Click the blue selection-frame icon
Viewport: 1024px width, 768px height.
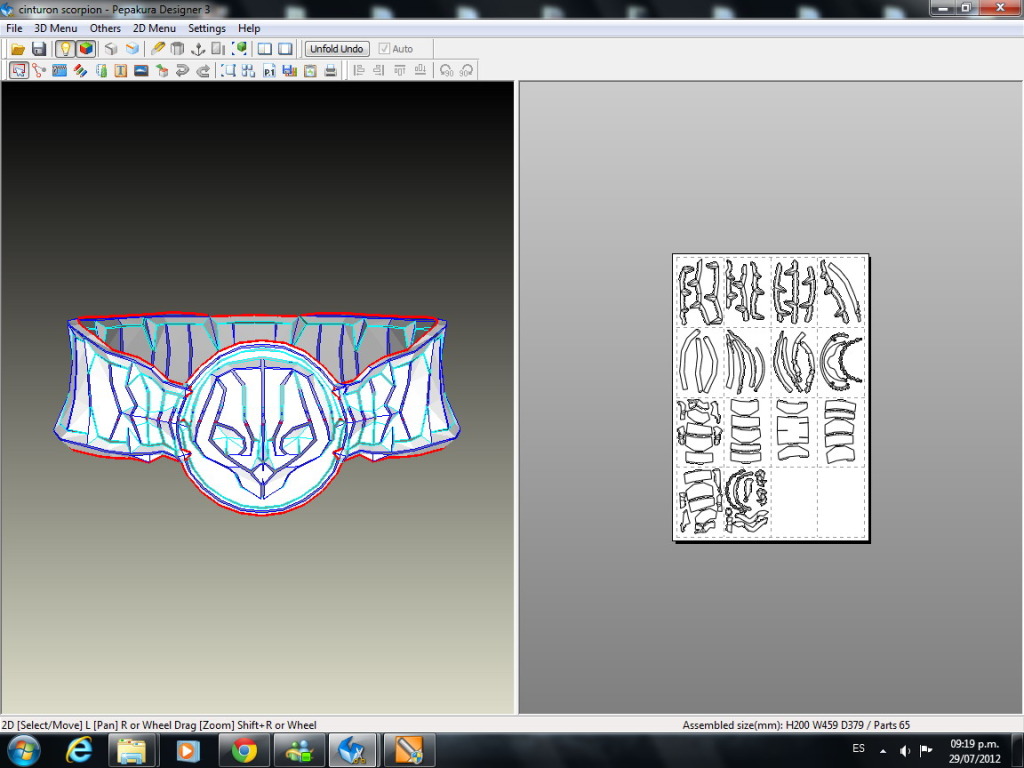click(228, 71)
